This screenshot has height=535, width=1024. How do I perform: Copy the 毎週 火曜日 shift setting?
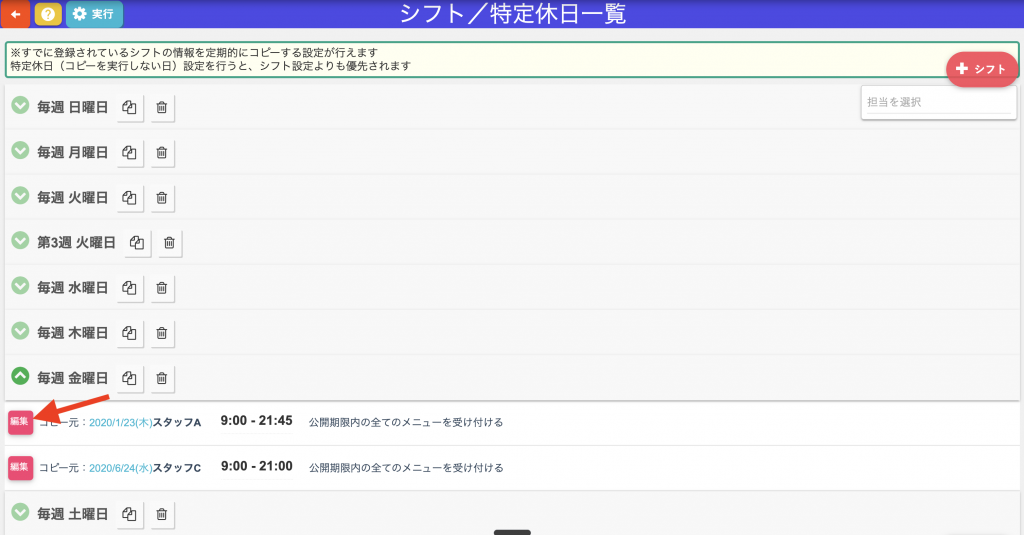coord(130,198)
